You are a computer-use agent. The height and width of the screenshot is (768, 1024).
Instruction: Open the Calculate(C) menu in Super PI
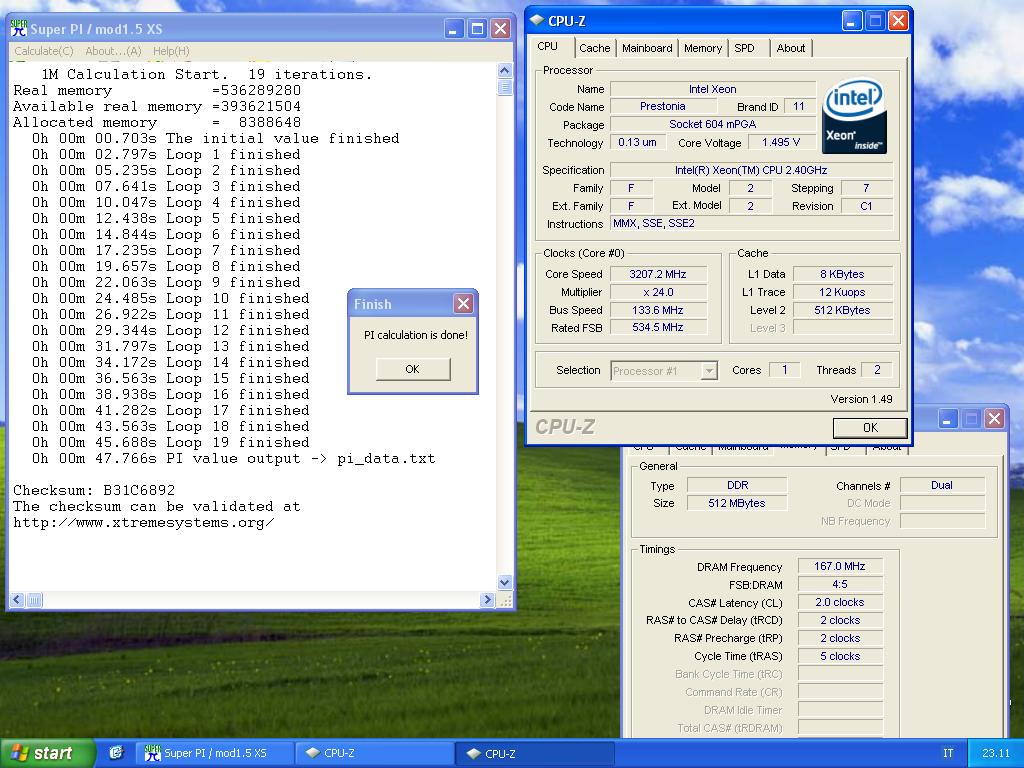43,51
